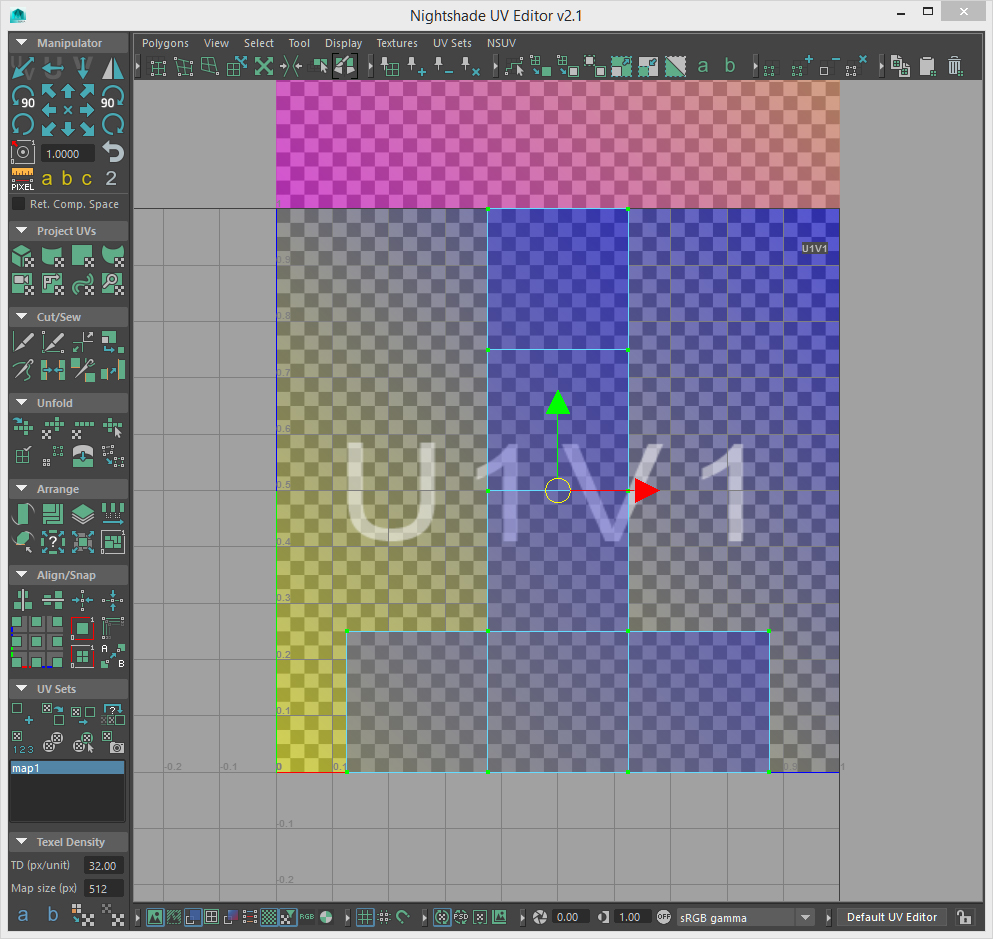Image resolution: width=993 pixels, height=939 pixels.
Task: Toggle the RGB channel display button
Action: tap(307, 917)
